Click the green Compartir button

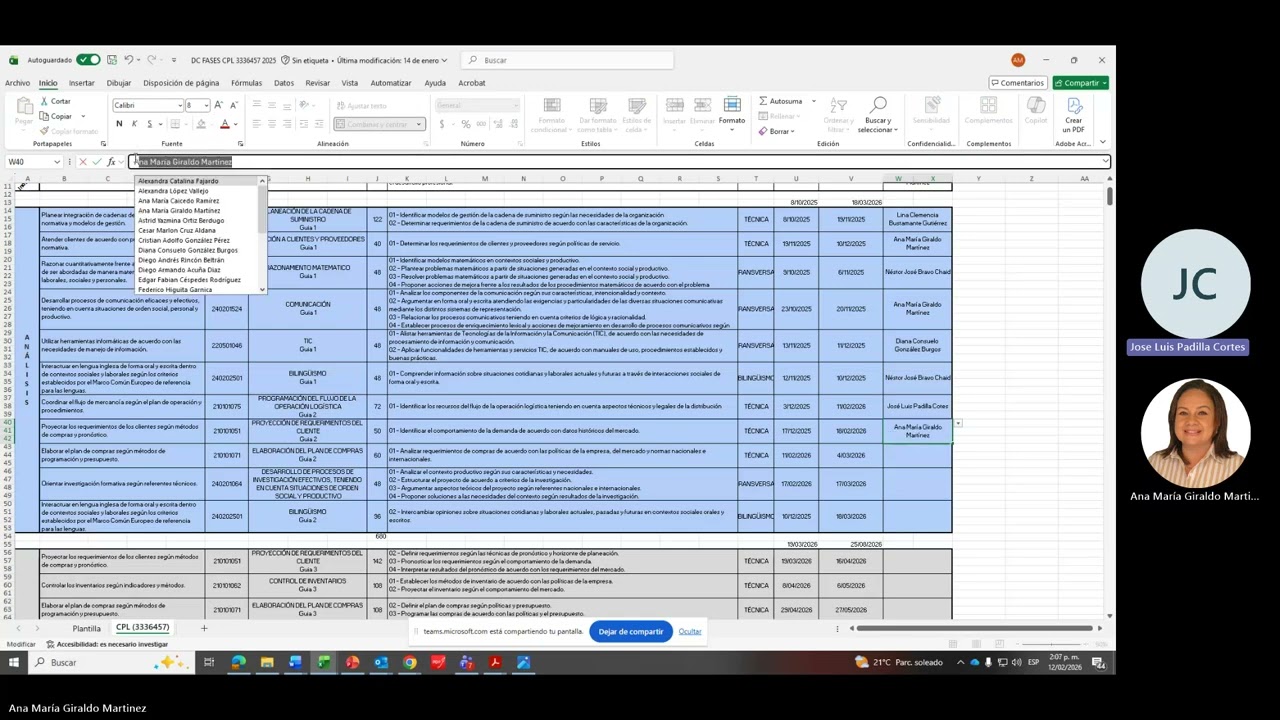pyautogui.click(x=1080, y=83)
